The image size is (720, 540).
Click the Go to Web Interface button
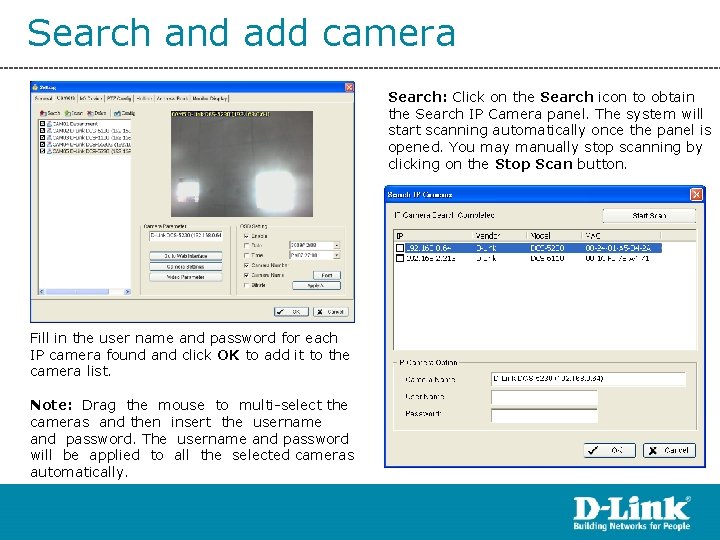click(x=186, y=256)
